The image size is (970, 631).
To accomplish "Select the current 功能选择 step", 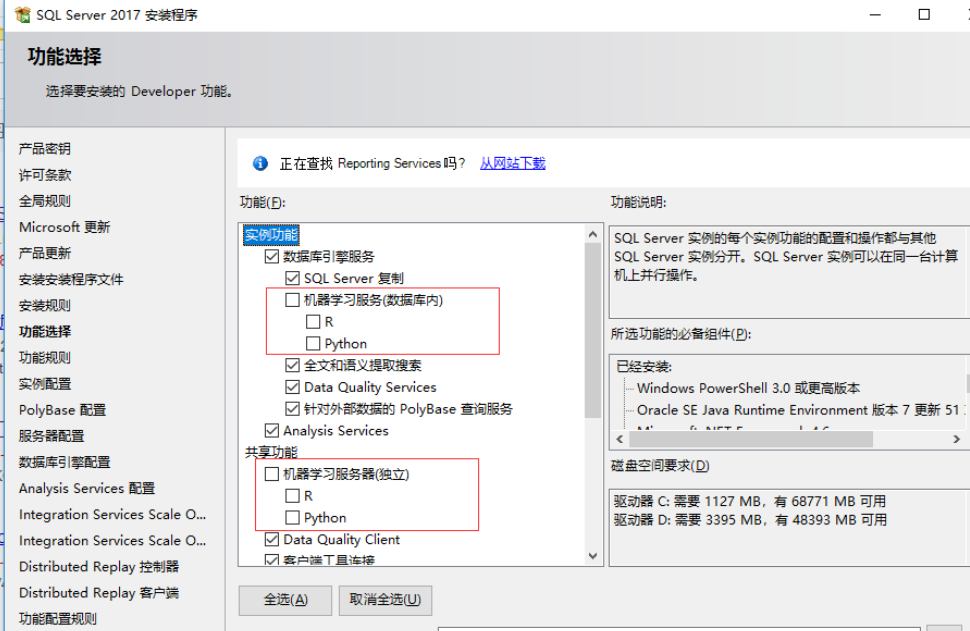I will (45, 332).
